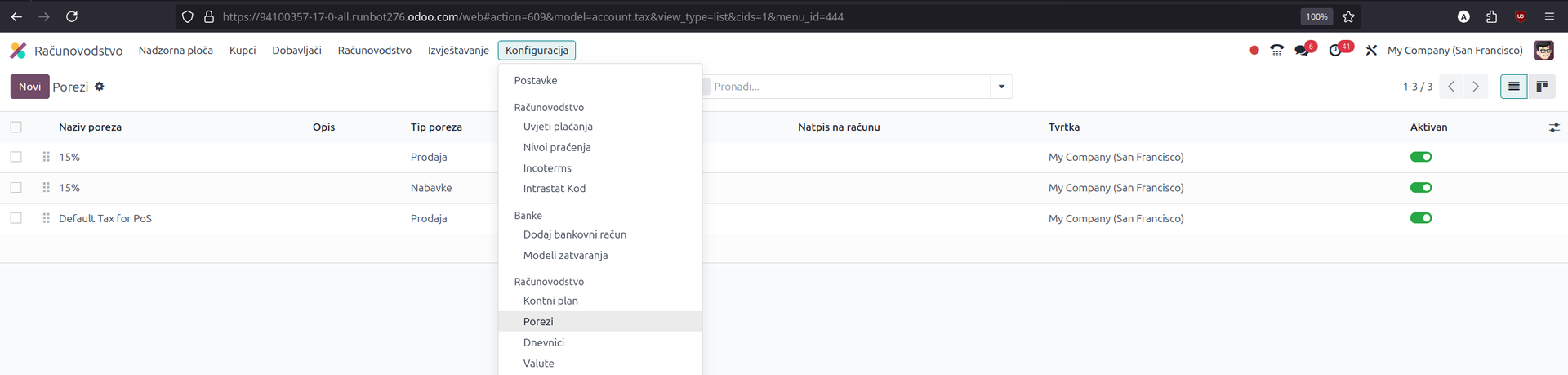Open the Izvještavanje menu
Image resolution: width=1568 pixels, height=375 pixels.
[x=458, y=51]
